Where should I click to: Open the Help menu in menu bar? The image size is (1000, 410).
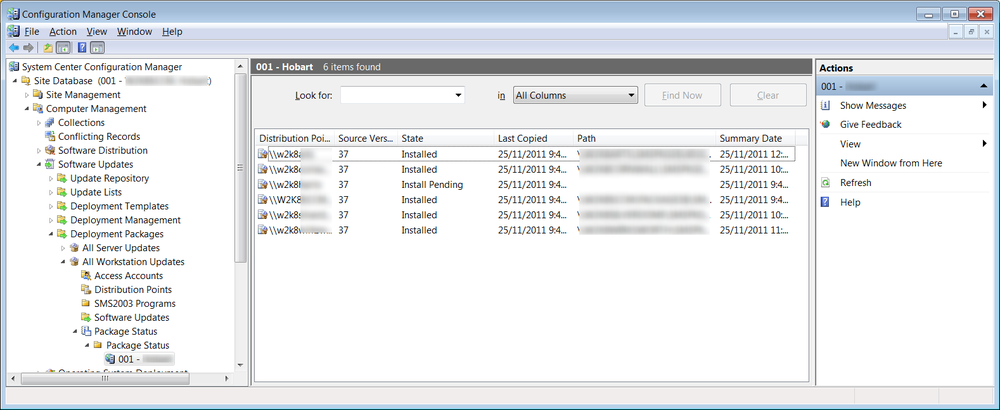point(172,31)
